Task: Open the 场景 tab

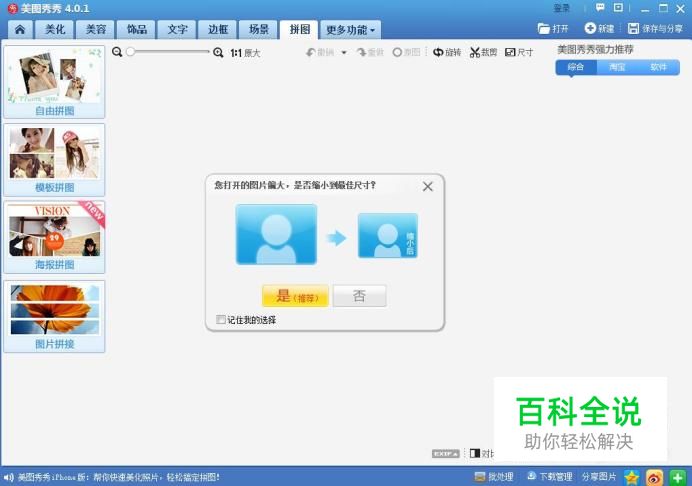Action: (259, 30)
